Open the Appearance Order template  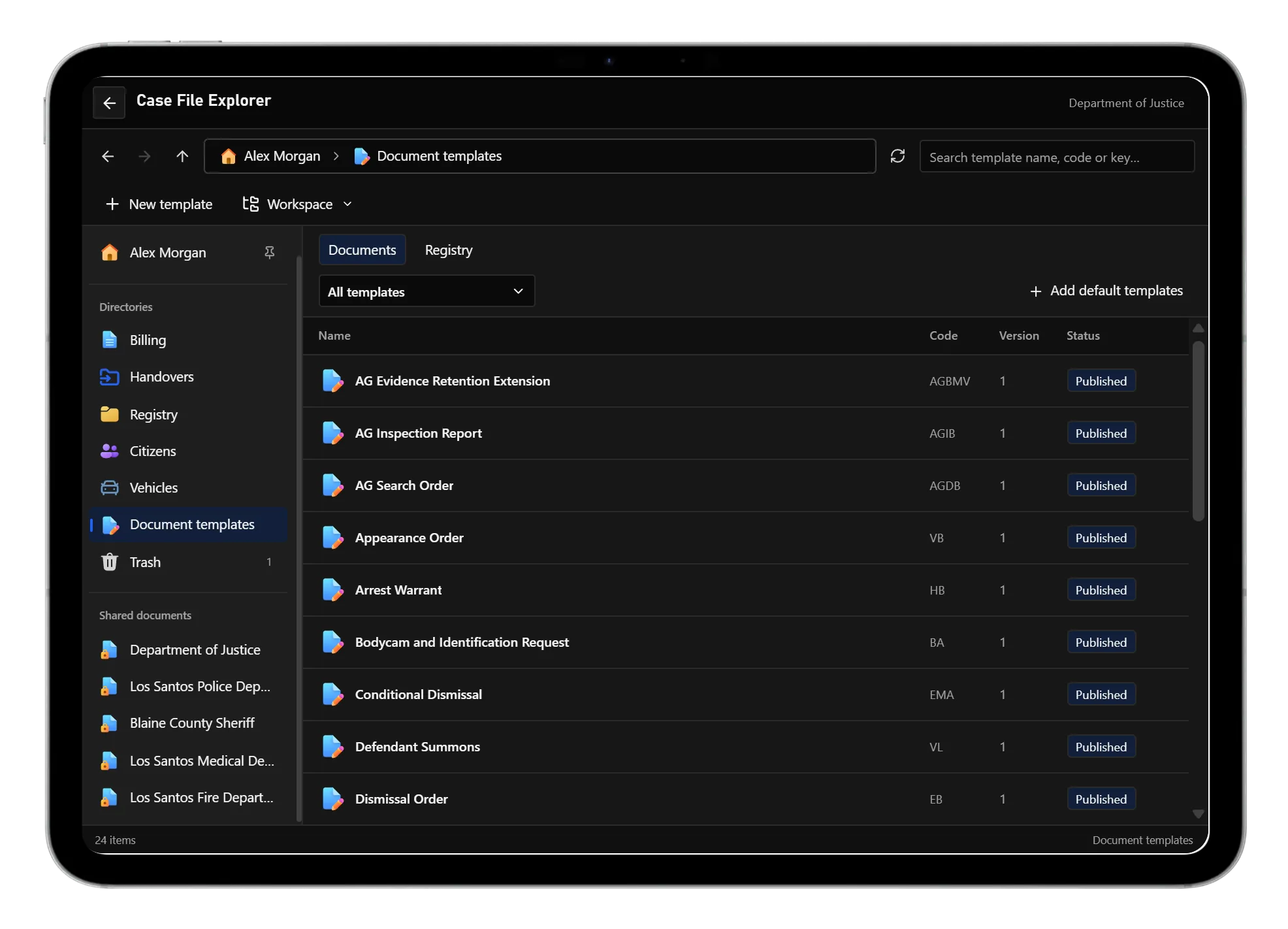pyautogui.click(x=746, y=538)
